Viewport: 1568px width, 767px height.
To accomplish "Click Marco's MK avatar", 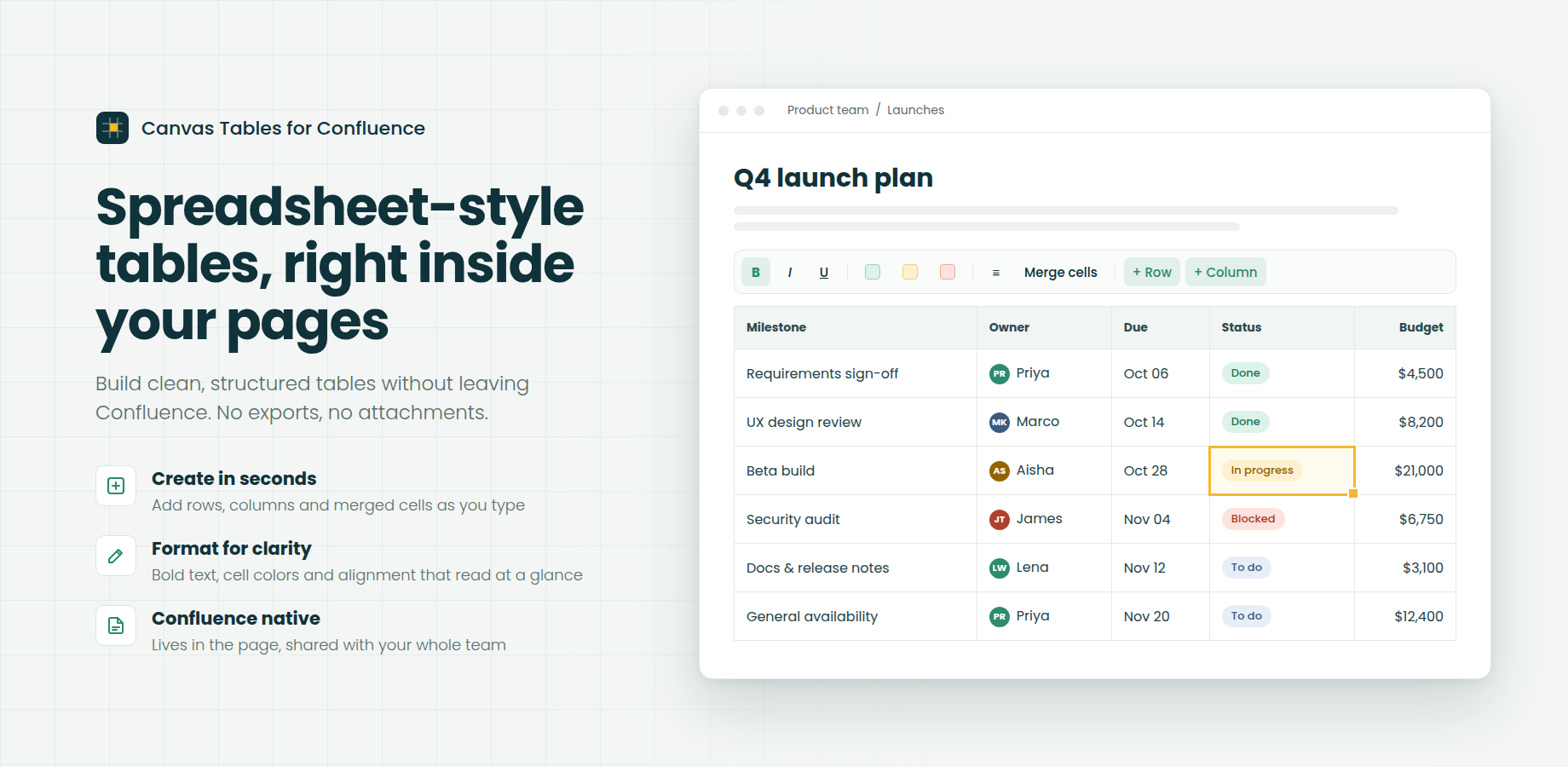I will point(1000,422).
